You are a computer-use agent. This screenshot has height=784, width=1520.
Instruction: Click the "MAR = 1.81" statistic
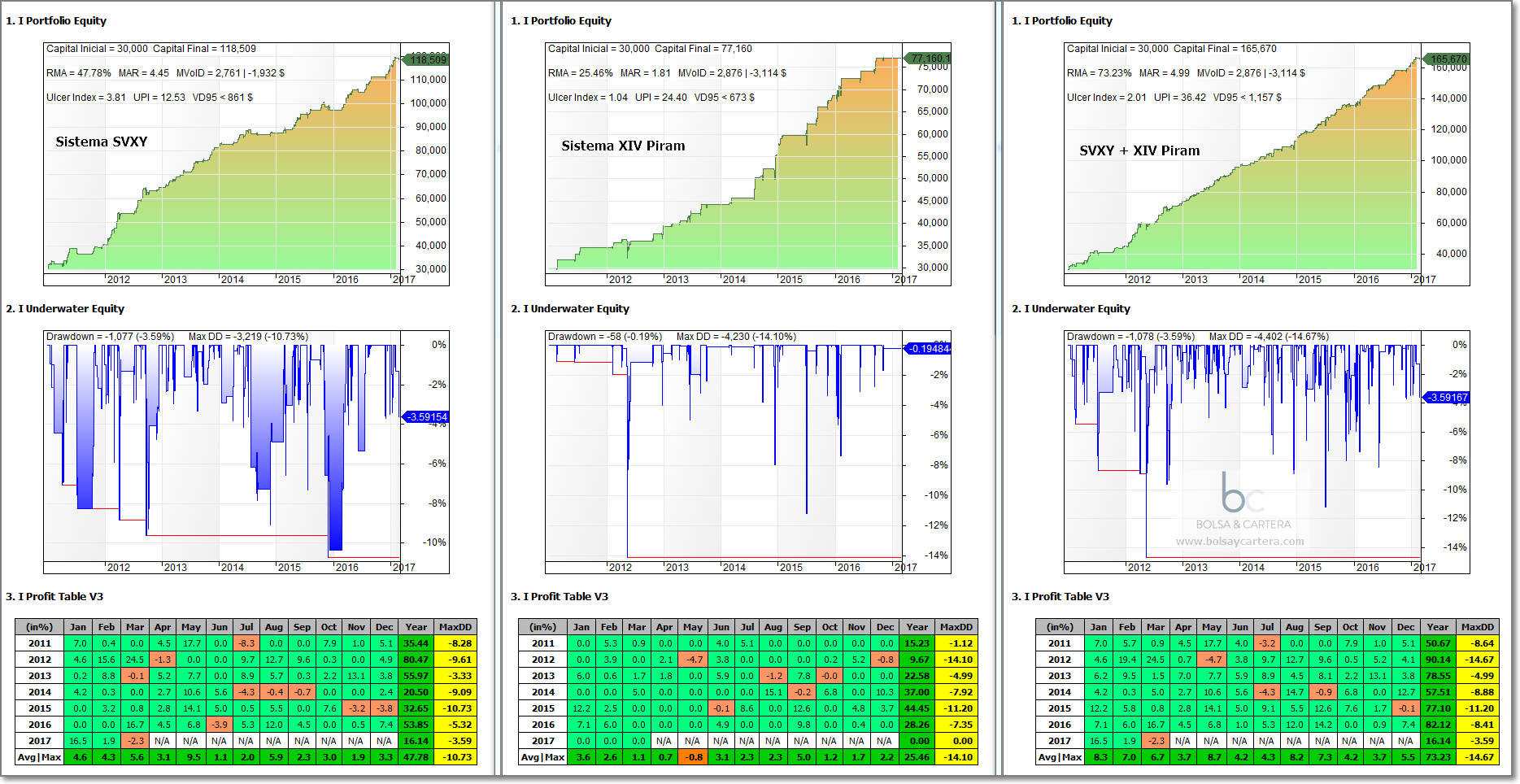pos(646,73)
